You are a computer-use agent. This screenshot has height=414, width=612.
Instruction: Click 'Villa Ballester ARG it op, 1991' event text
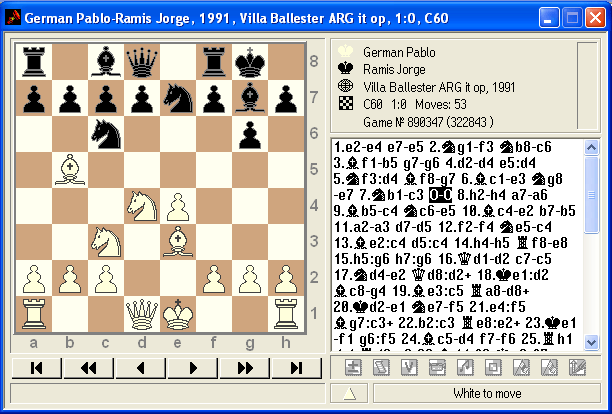coord(439,87)
